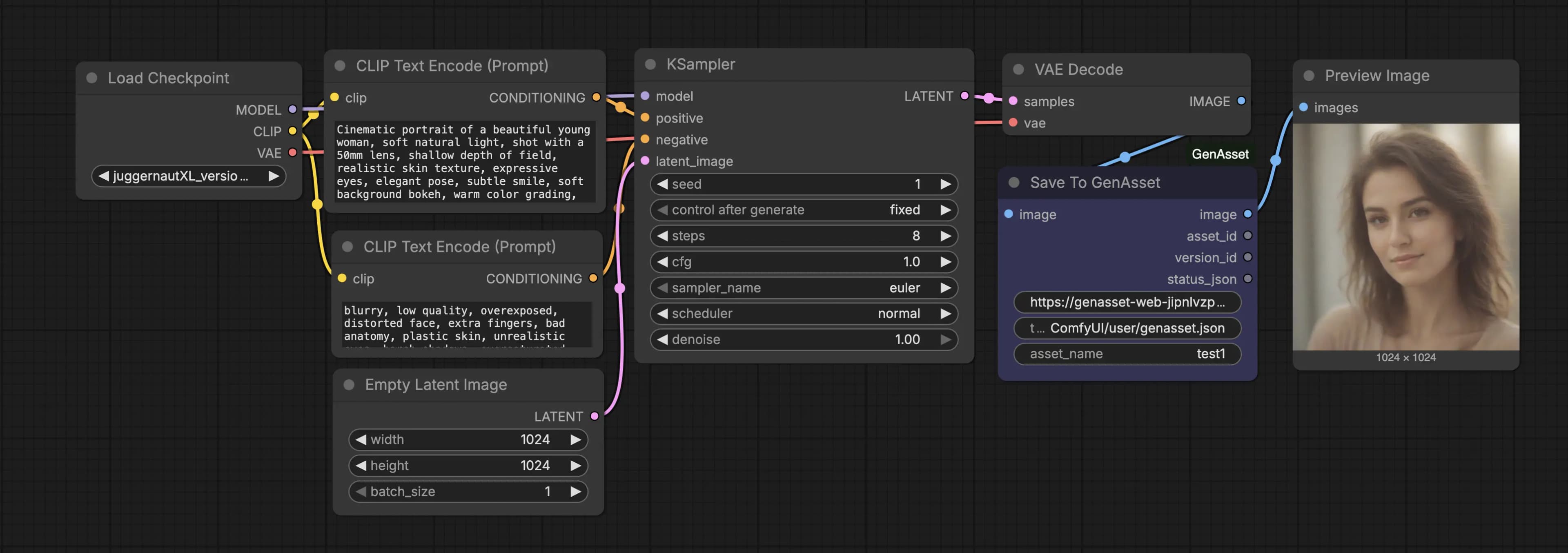The image size is (1568, 553).
Task: Click the VAE Decode samples input socket
Action: 1013,101
